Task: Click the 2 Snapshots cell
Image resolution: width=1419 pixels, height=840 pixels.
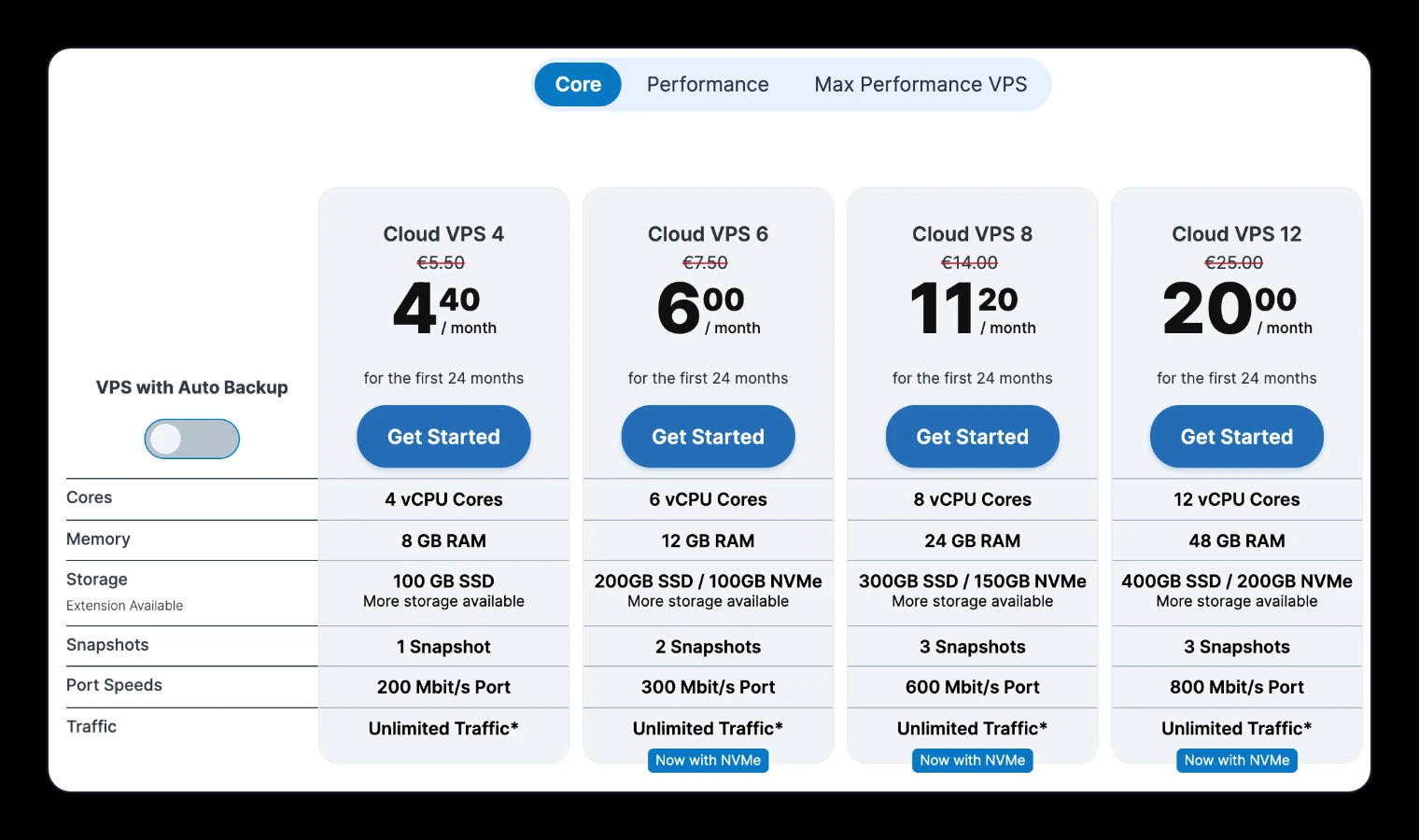Action: [x=708, y=647]
